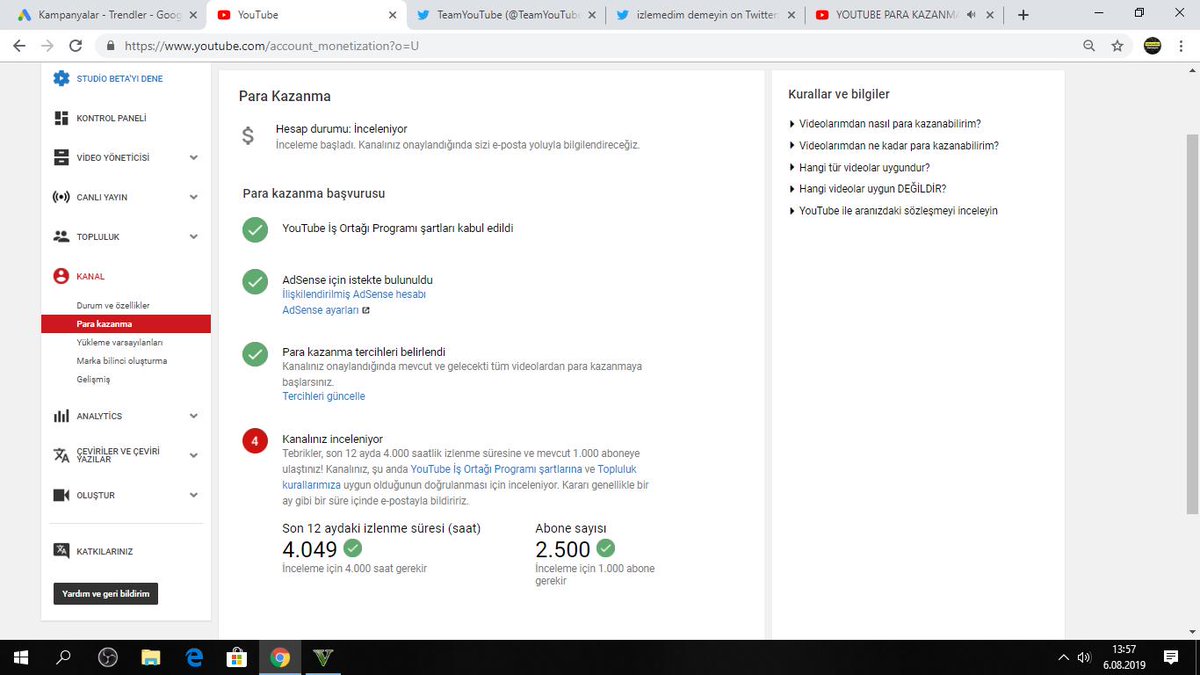Click the Chrome profile avatar icon
1200x675 pixels.
pos(1152,46)
